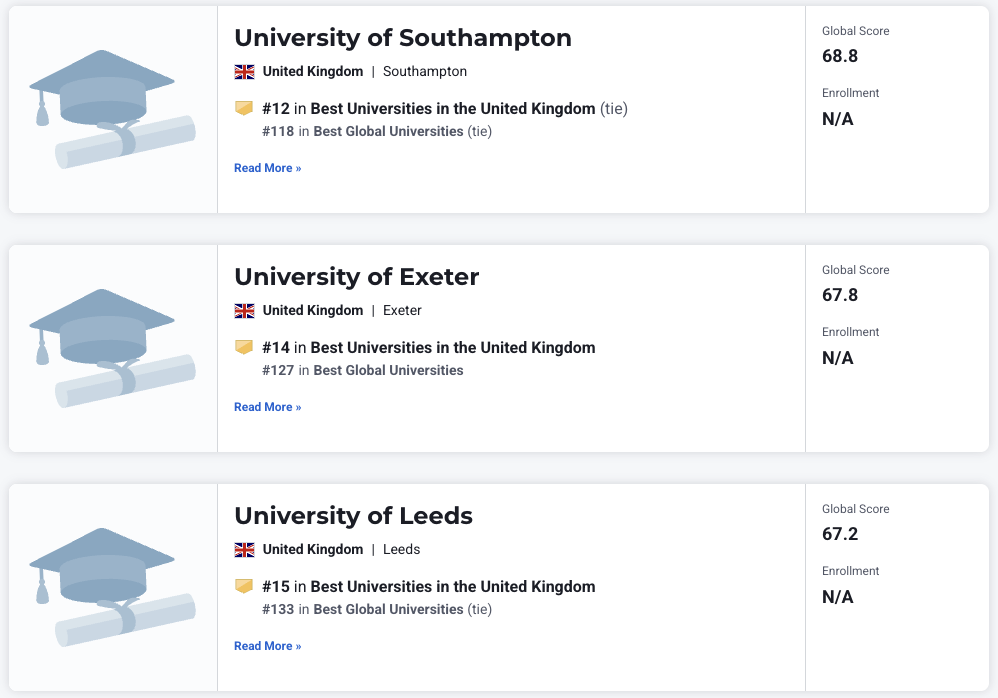Screen dimensions: 998x698
Task: Click Leeds' Global Score value 67.2
Action: coord(840,534)
